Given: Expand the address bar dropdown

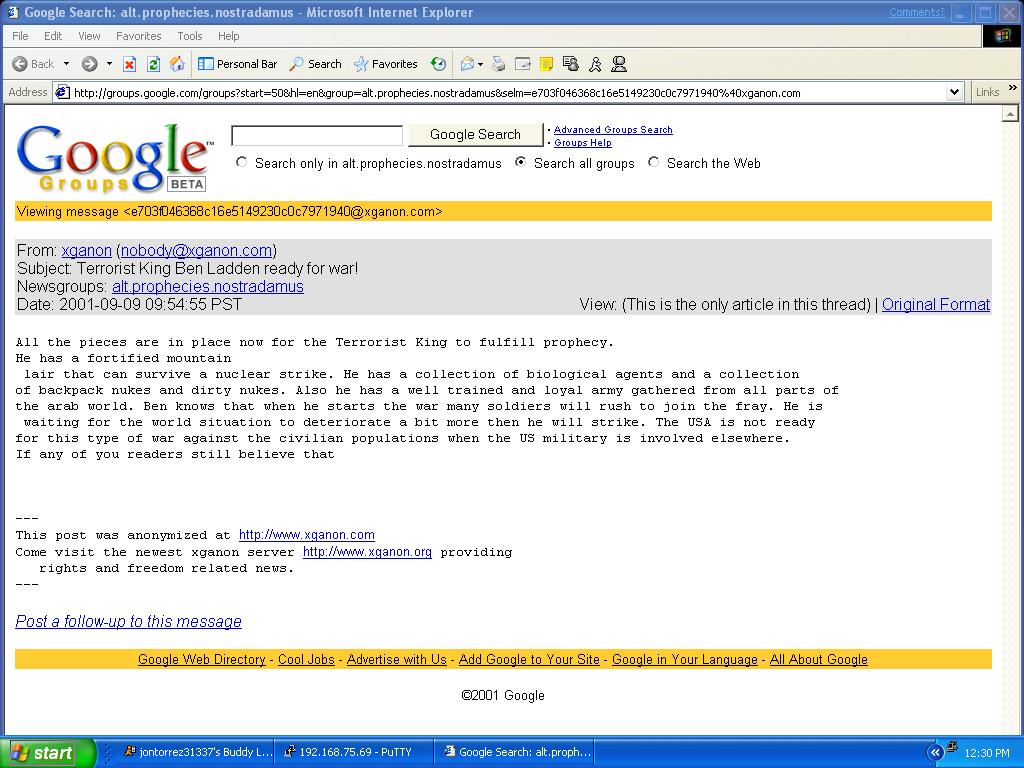Looking at the screenshot, I should click(954, 92).
